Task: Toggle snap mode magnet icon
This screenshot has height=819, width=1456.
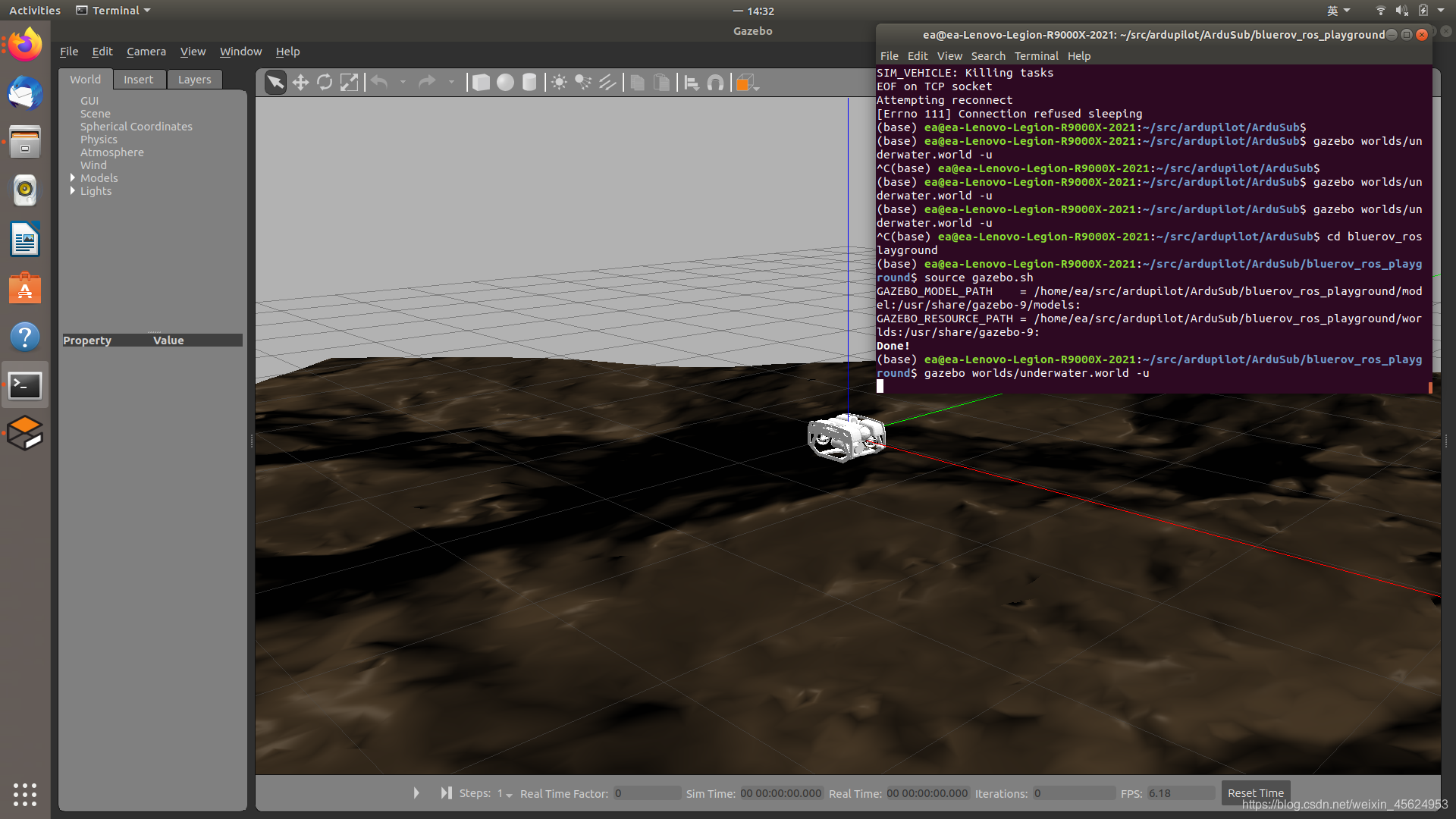Action: [715, 83]
